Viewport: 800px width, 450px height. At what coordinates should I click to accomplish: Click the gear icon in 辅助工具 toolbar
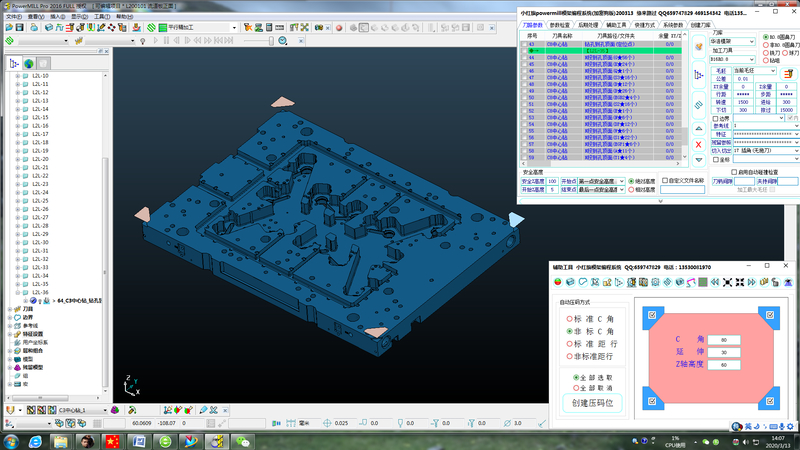point(656,282)
